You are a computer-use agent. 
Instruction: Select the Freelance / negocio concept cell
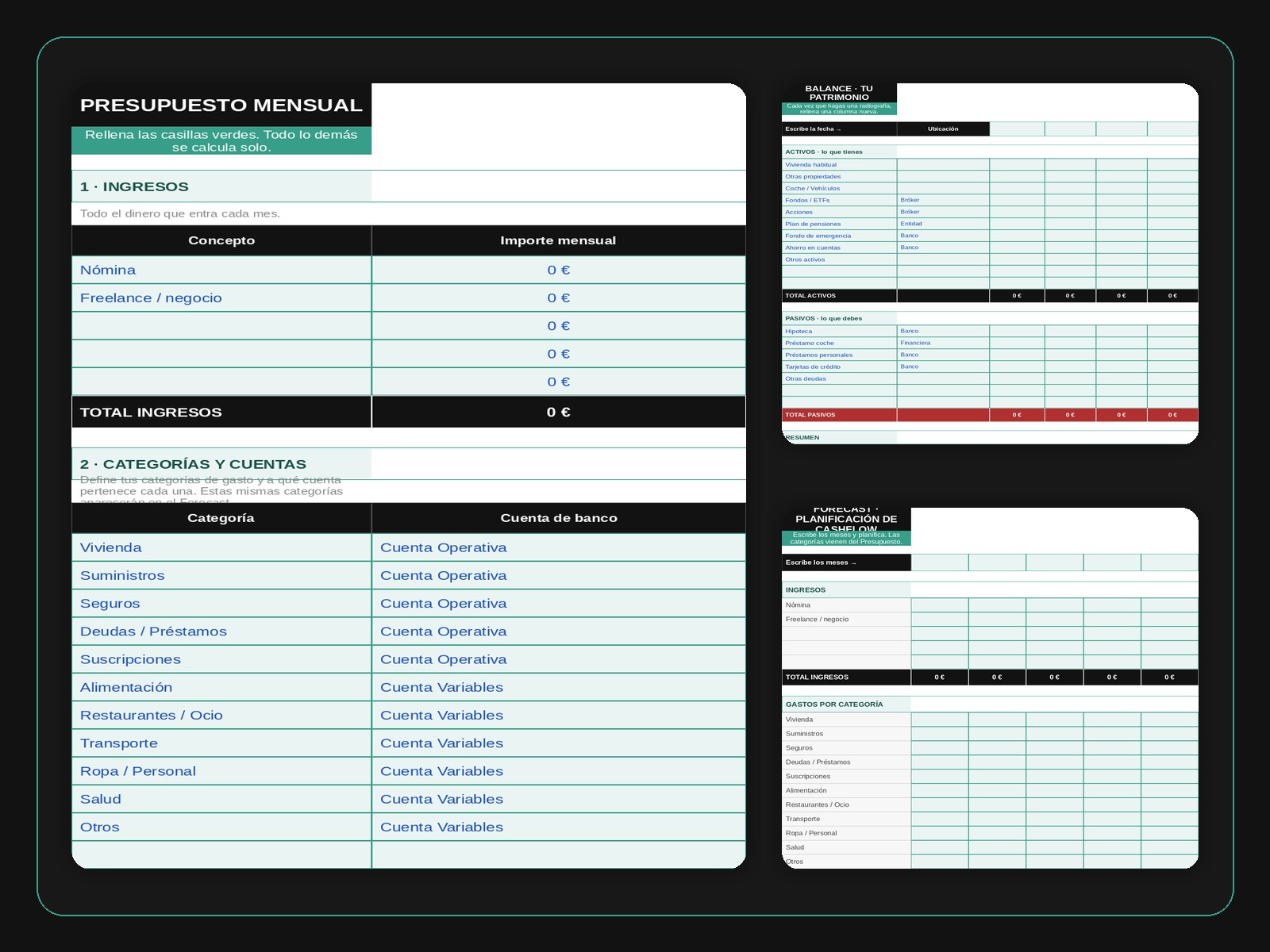221,298
